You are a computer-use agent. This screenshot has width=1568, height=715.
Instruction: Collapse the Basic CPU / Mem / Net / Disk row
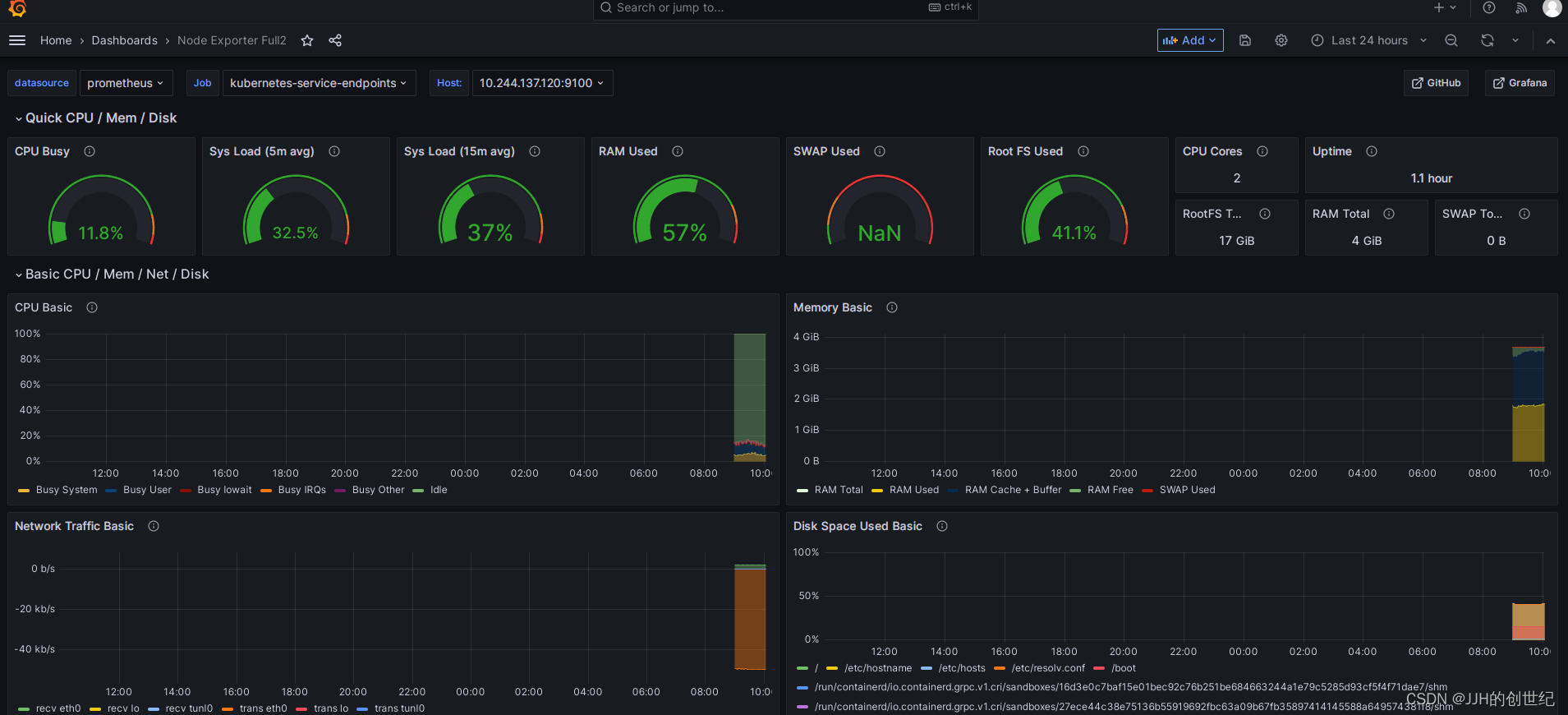coord(112,274)
